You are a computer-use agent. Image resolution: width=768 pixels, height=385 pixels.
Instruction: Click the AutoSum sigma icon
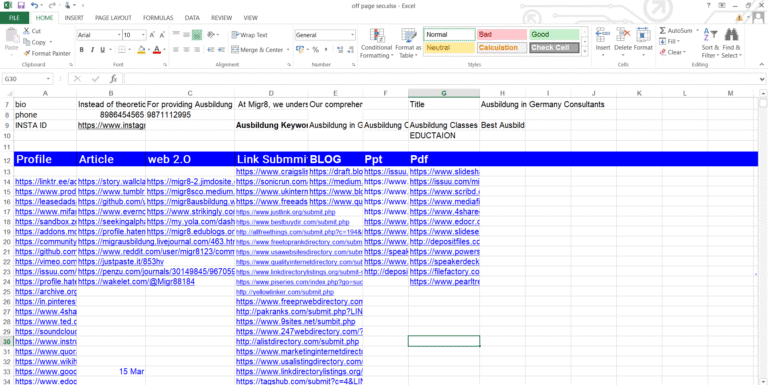coord(663,30)
